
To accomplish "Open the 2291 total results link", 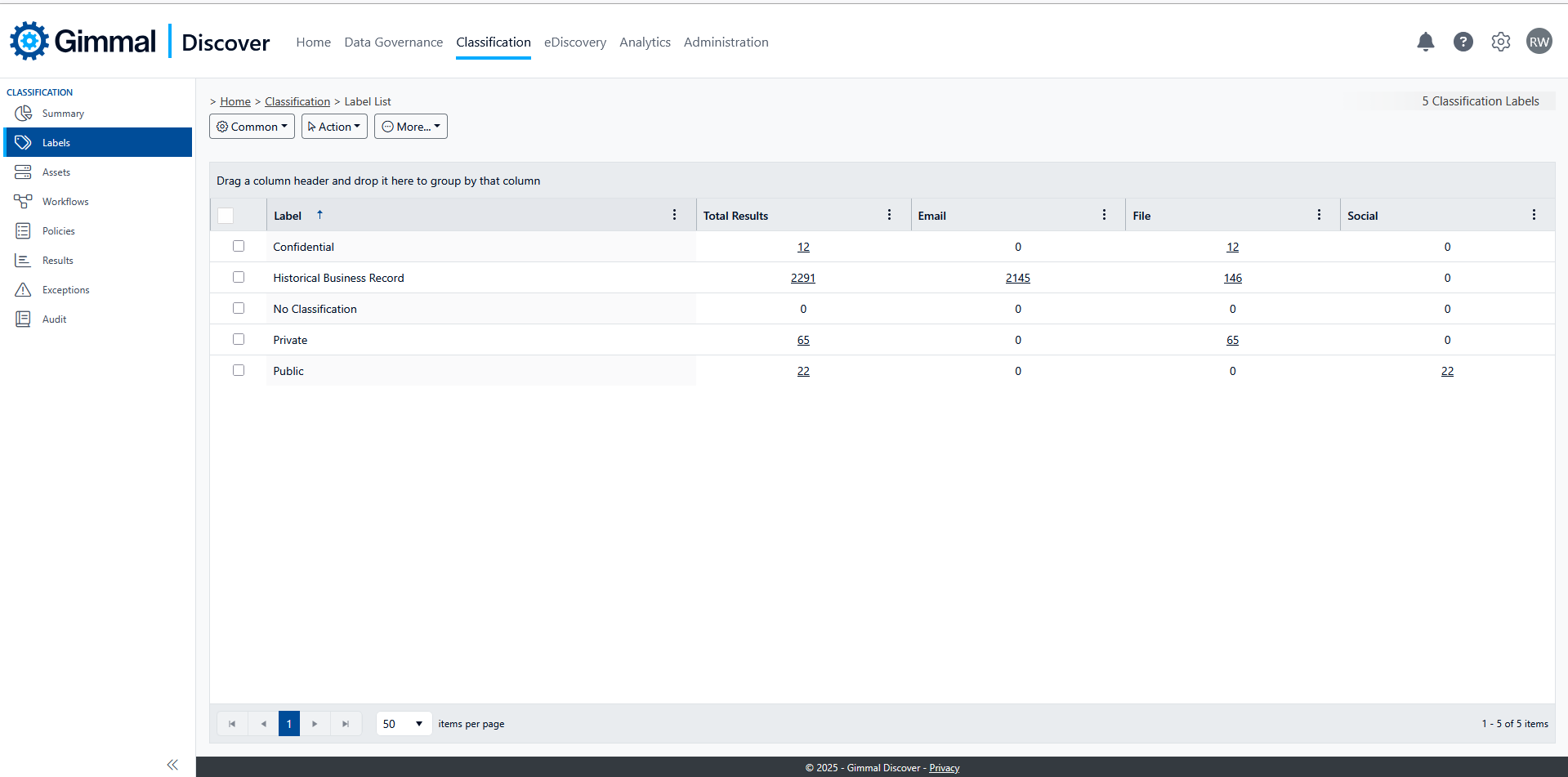I will pos(802,278).
